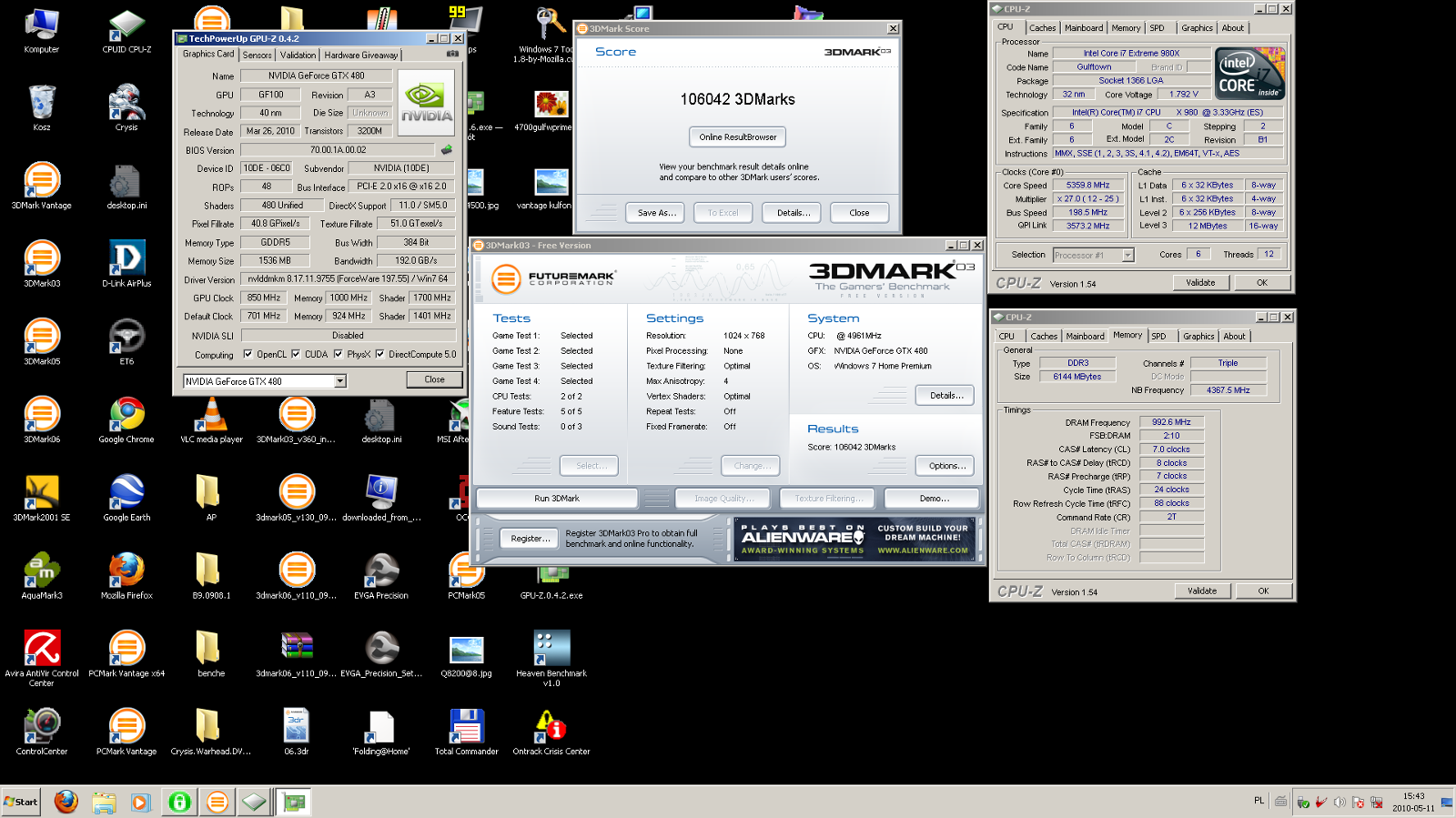Open the Hardware Giveaway tab in GPU-Z
This screenshot has width=1456, height=818.
(361, 55)
